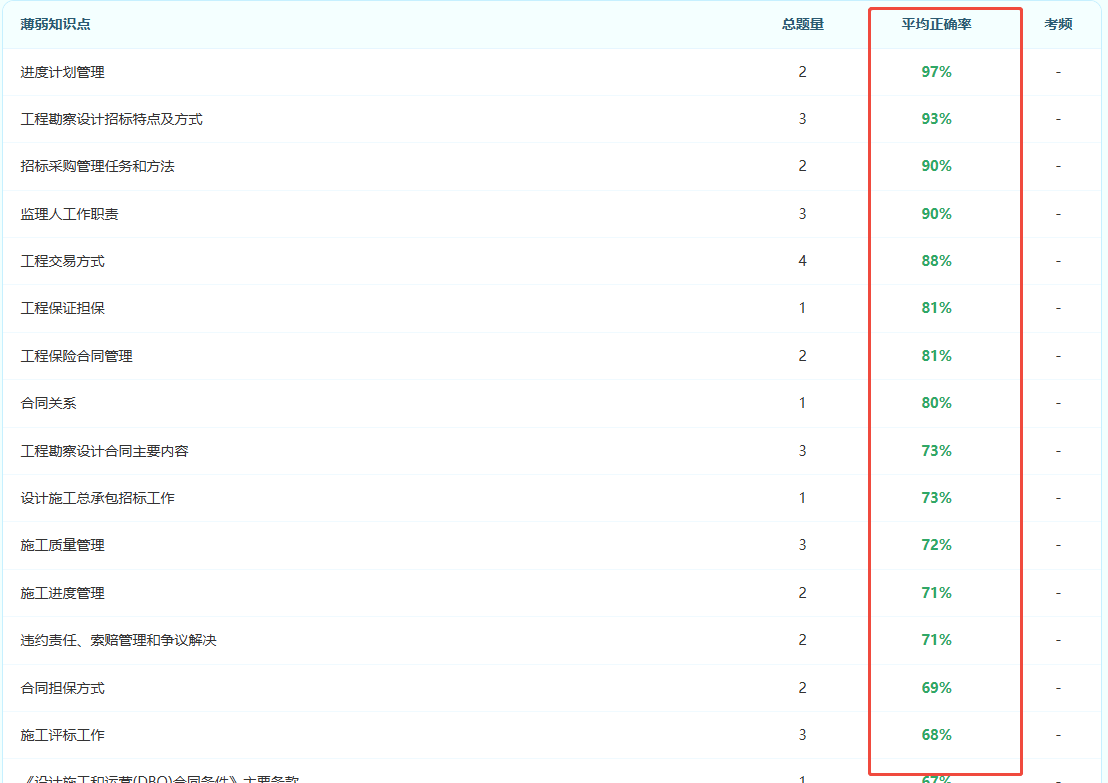Sort by the 平均正确率 column header
Screen dimensions: 1108x783
tap(936, 24)
